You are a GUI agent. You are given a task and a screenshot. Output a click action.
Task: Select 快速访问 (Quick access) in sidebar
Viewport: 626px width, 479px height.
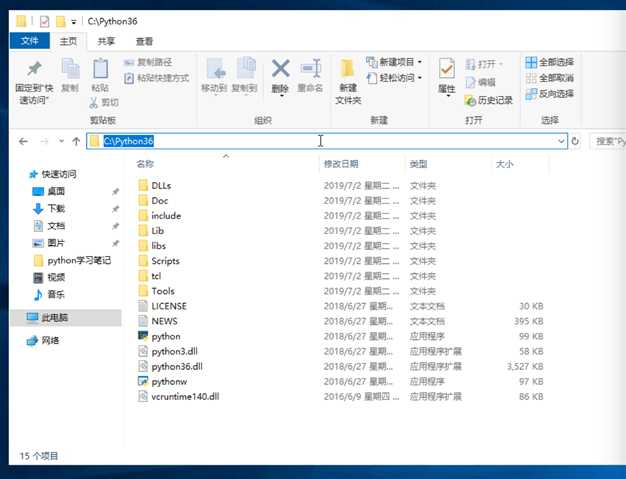[x=53, y=174]
